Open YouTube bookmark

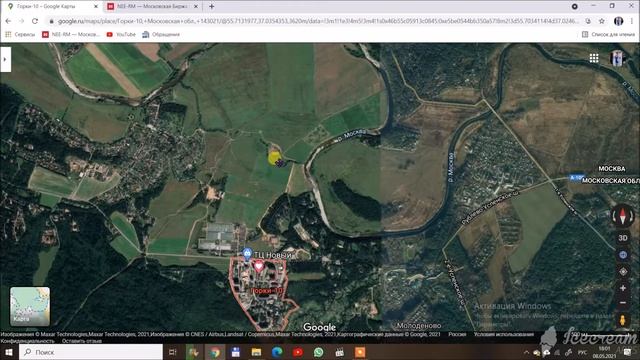(121, 35)
